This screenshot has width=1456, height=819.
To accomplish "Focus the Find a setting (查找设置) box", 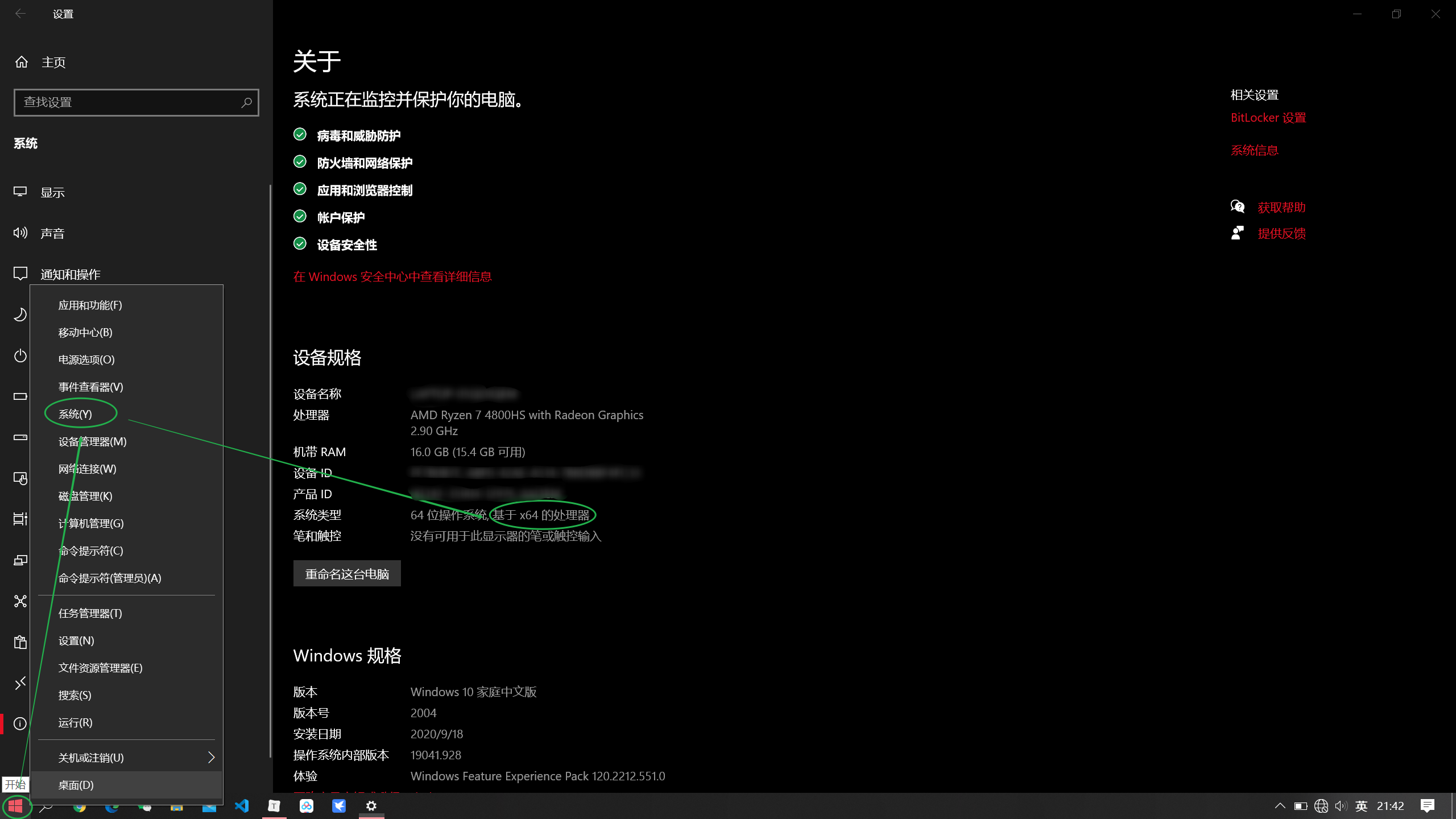I will click(136, 102).
